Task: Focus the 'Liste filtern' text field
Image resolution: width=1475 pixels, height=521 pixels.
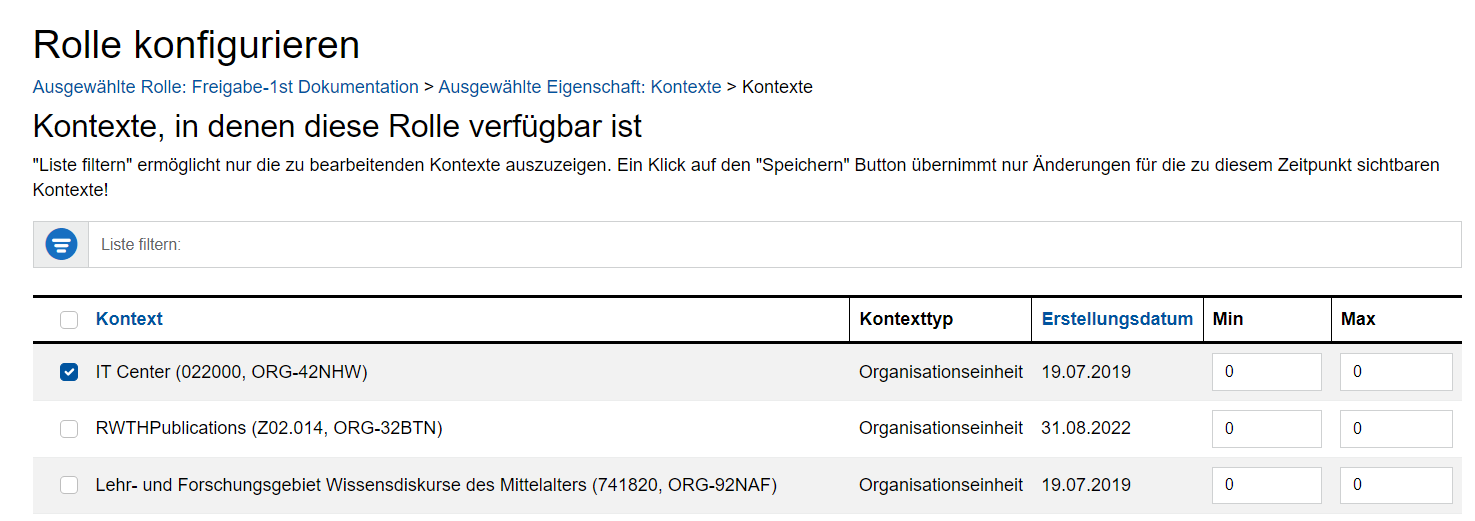Action: [x=774, y=244]
